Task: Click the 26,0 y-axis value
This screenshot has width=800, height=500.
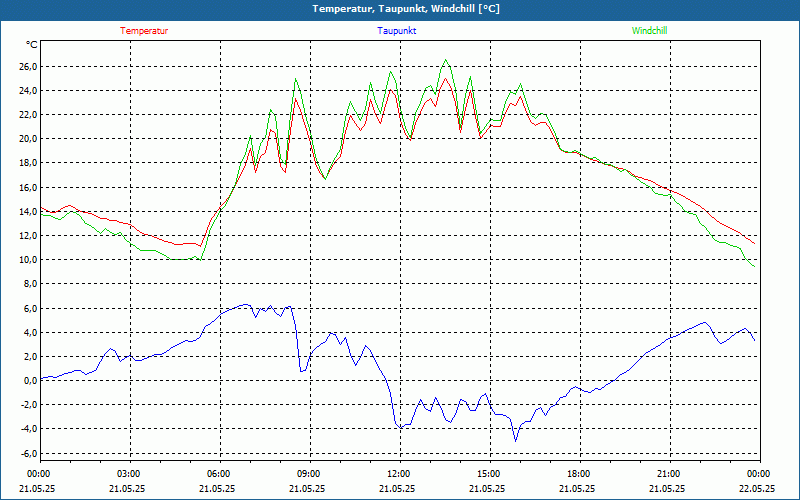Action: coord(28,67)
